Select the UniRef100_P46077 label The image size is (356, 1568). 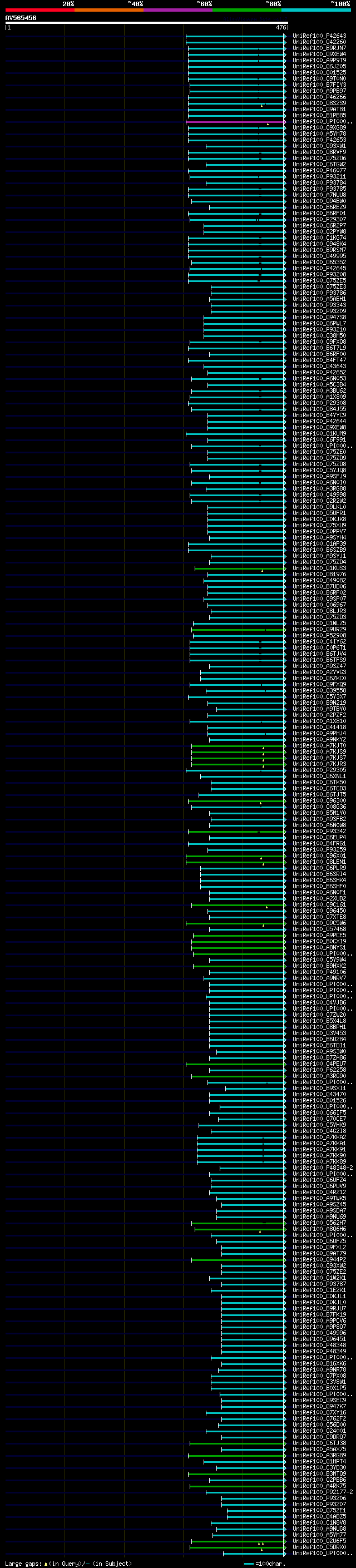[x=319, y=170]
